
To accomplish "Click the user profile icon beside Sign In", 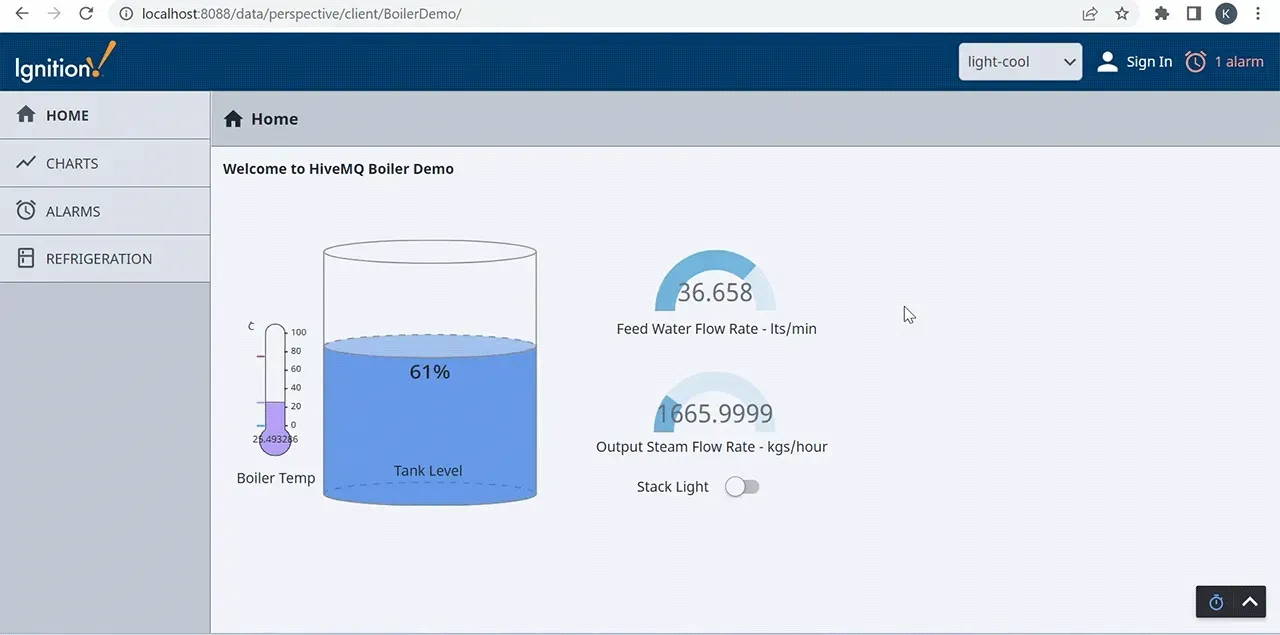I will (1107, 62).
